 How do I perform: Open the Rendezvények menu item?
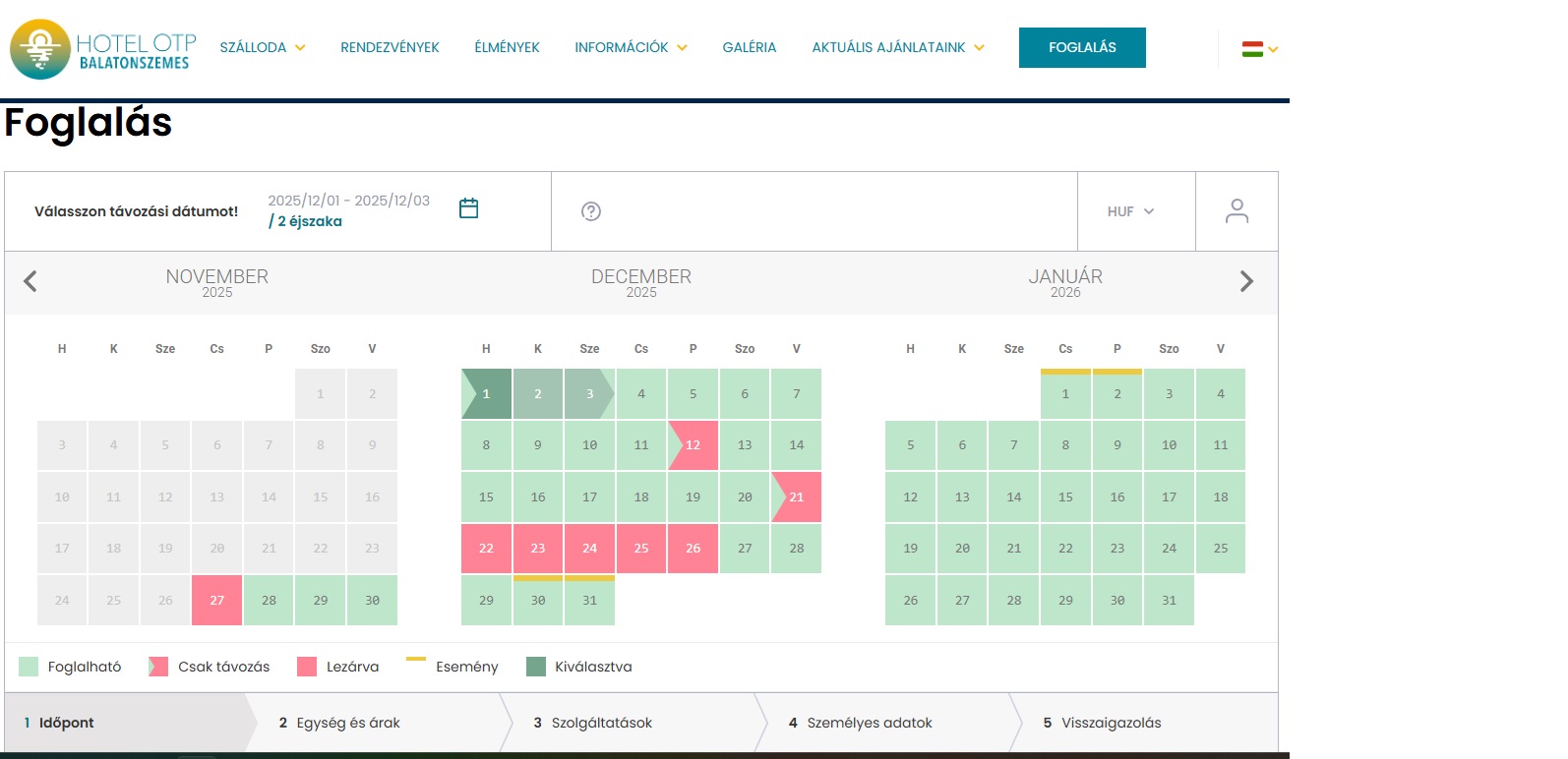pos(390,47)
